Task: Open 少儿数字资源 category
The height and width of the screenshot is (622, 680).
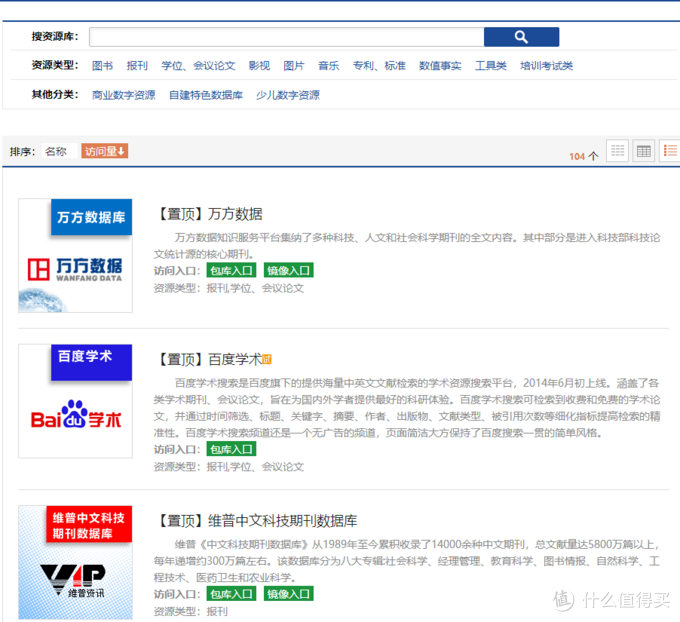Action: tap(288, 95)
